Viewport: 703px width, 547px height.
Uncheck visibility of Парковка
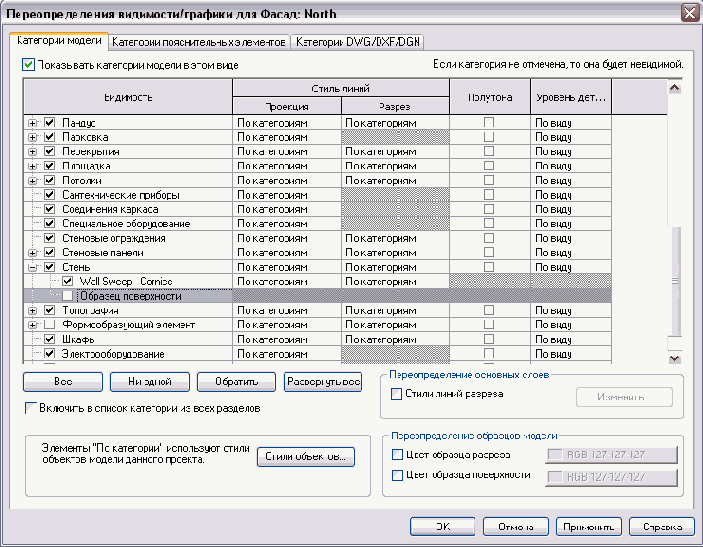pyautogui.click(x=49, y=137)
